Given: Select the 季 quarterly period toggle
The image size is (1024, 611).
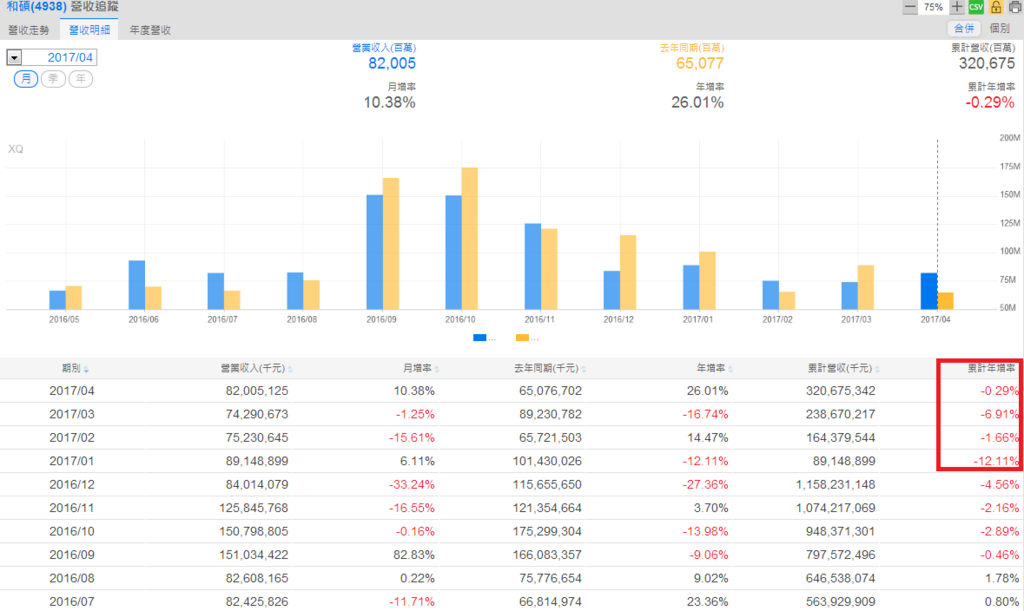Looking at the screenshot, I should point(54,79).
